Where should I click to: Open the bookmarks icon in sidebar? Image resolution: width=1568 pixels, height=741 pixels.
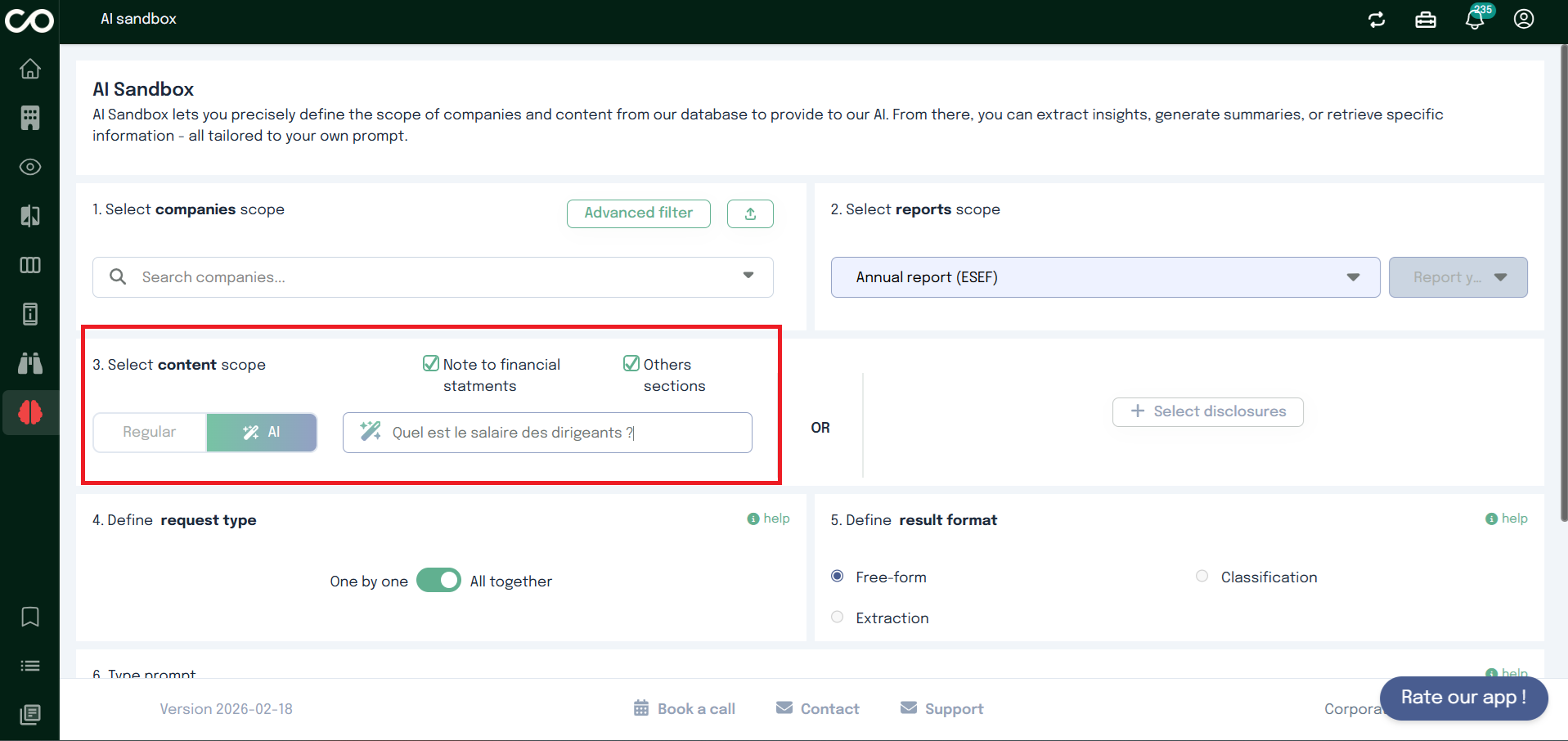coord(29,617)
